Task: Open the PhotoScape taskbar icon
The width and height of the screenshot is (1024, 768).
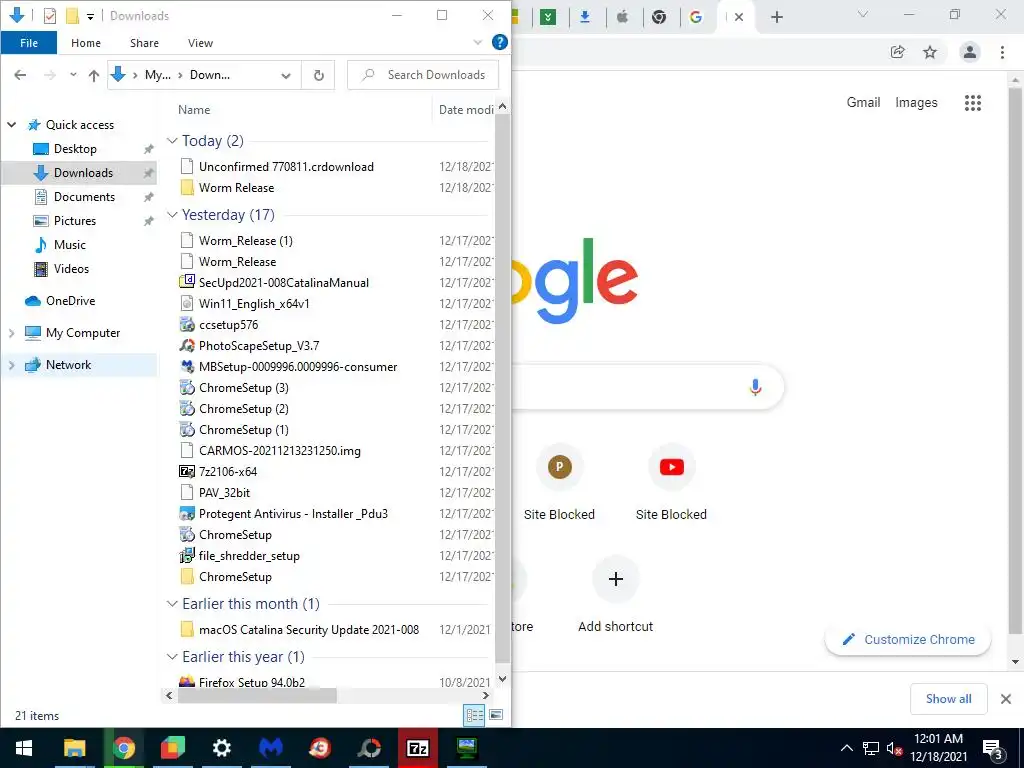Action: tap(368, 748)
